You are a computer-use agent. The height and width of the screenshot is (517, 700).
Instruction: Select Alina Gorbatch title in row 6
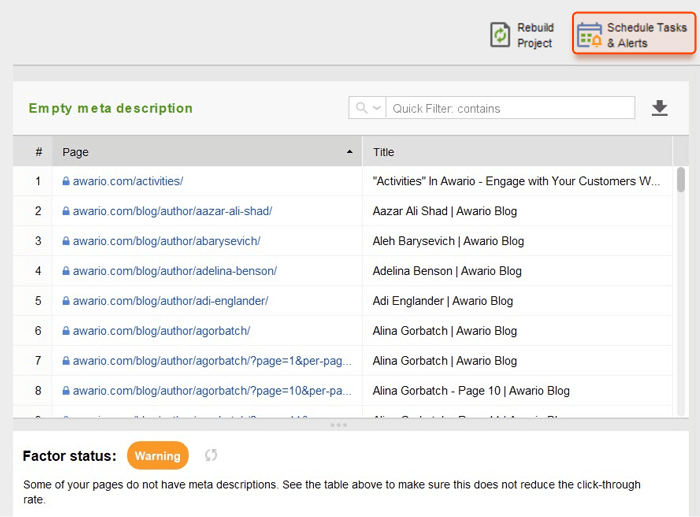445,331
